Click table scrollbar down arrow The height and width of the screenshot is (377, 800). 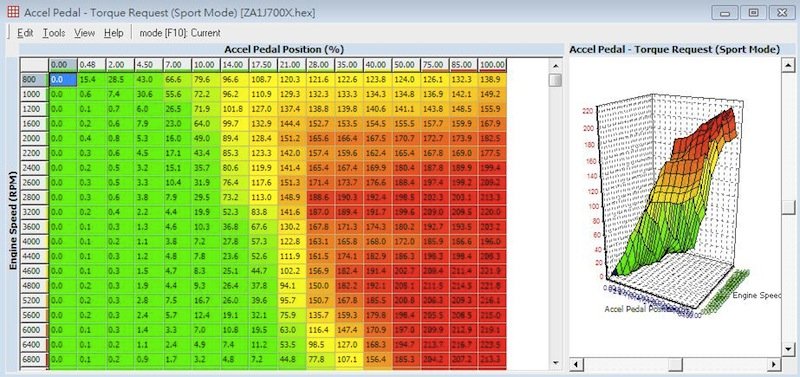coord(556,363)
